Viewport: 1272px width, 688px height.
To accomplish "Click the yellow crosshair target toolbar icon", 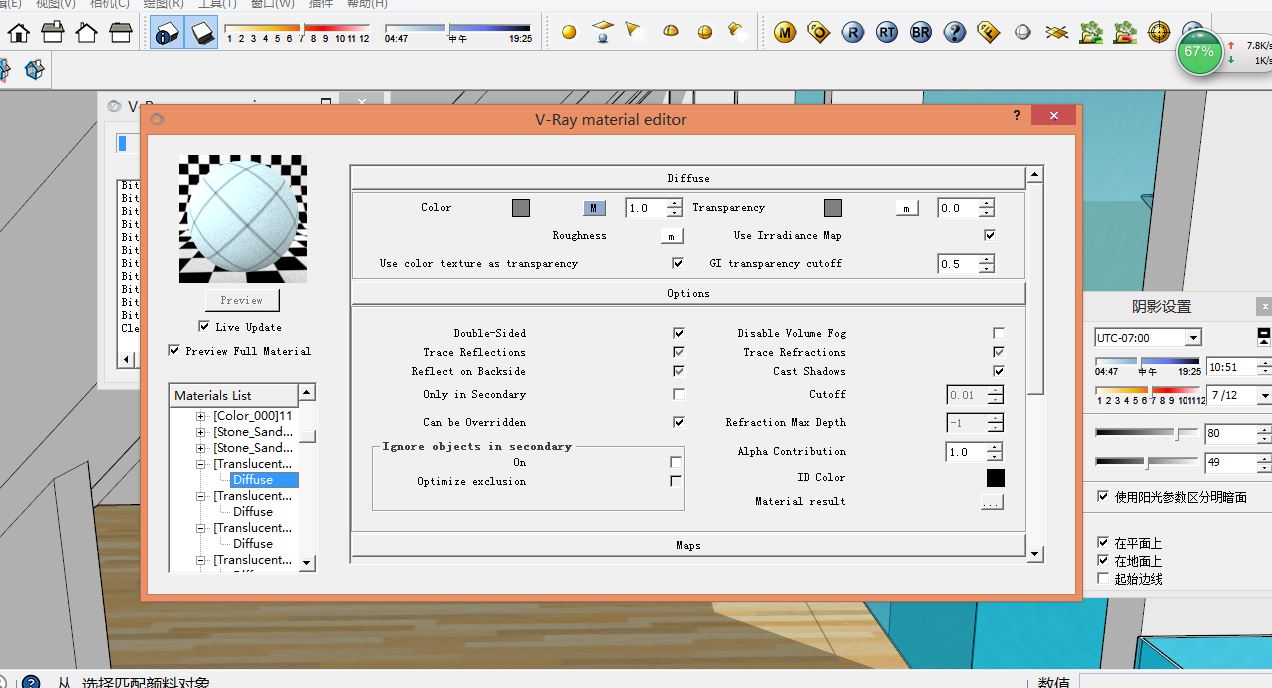I will point(1159,32).
